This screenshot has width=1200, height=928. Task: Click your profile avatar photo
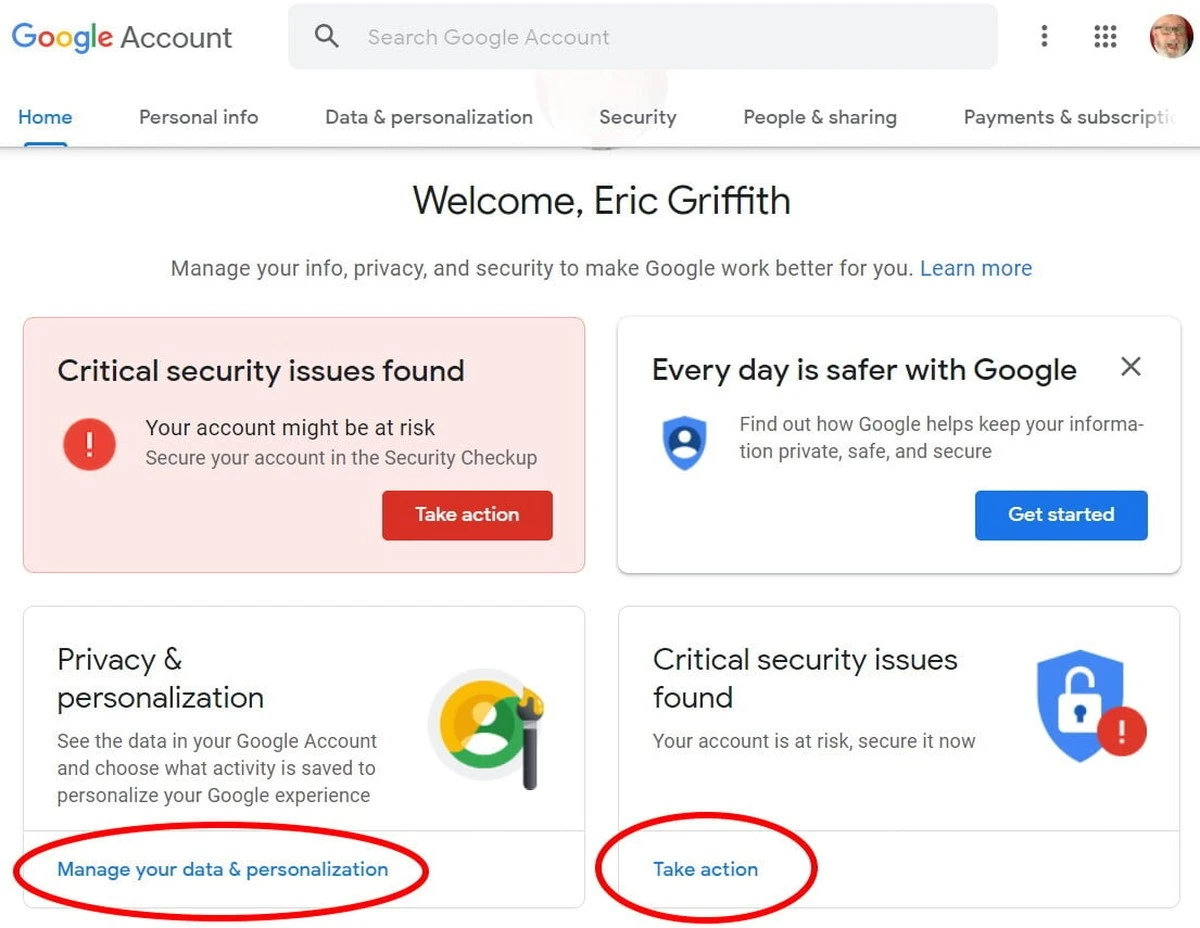coord(1169,36)
